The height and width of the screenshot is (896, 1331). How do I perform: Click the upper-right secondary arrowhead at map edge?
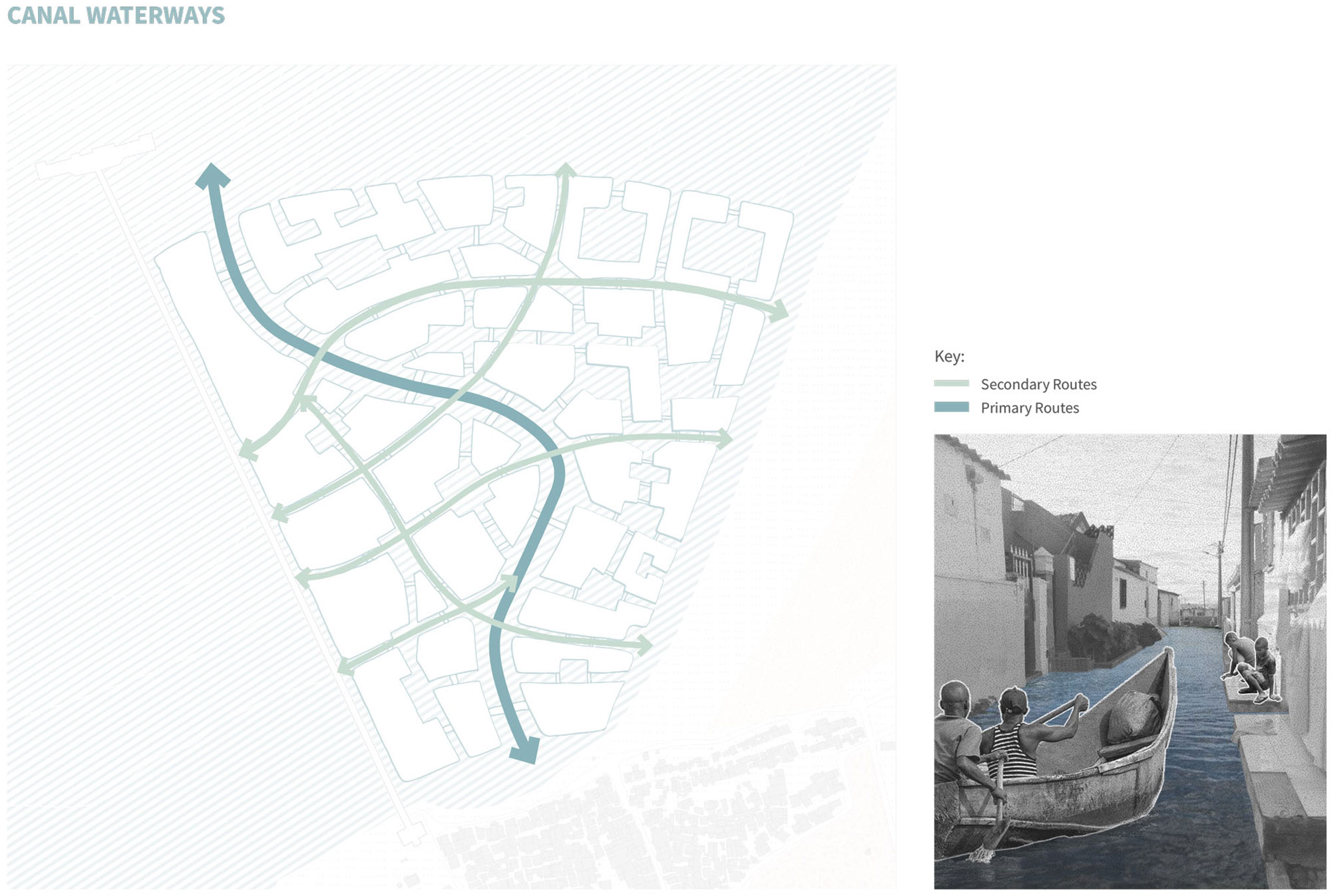click(x=778, y=311)
